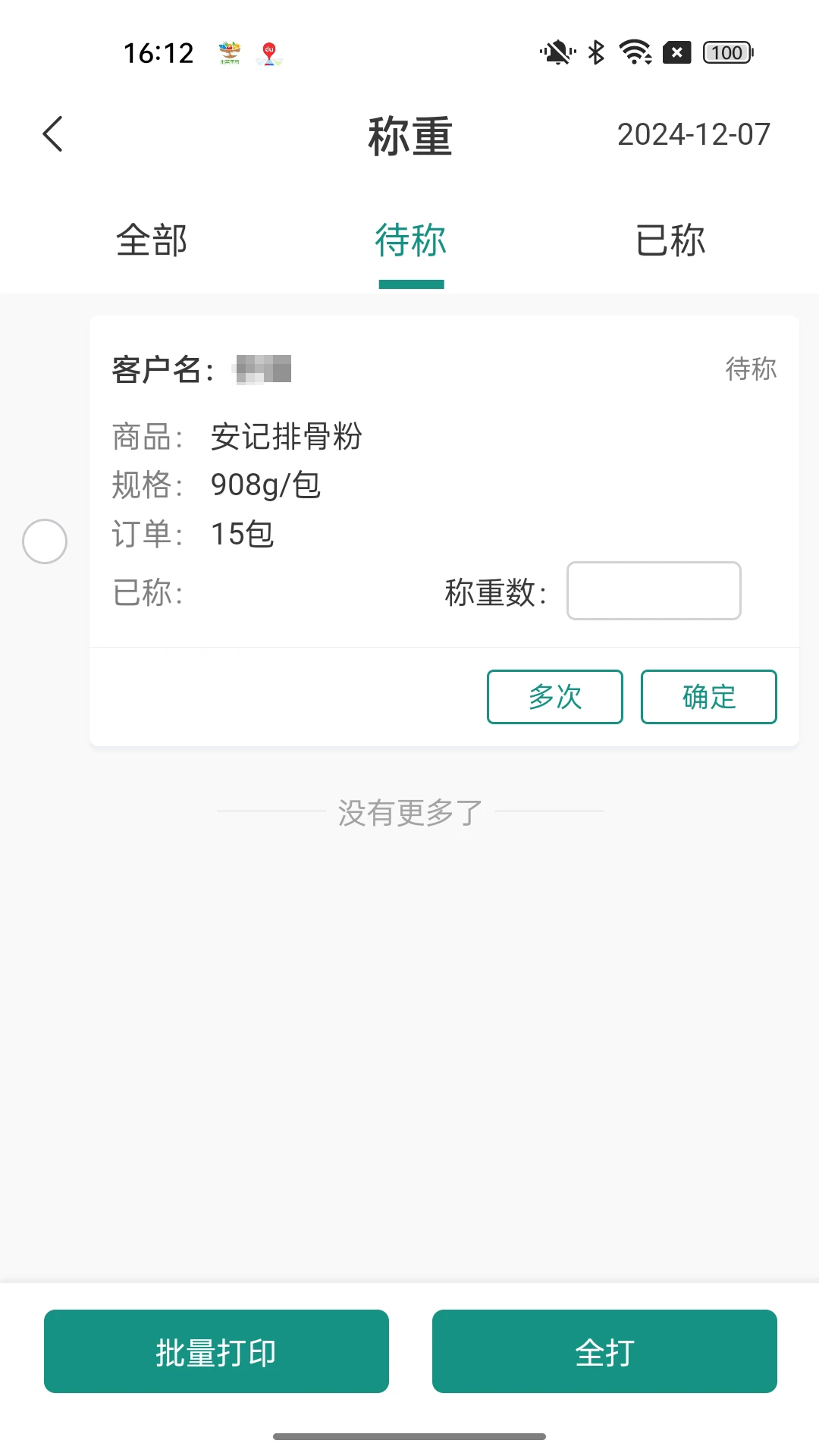Tap the back arrow icon
819x1456 pixels.
coord(52,135)
